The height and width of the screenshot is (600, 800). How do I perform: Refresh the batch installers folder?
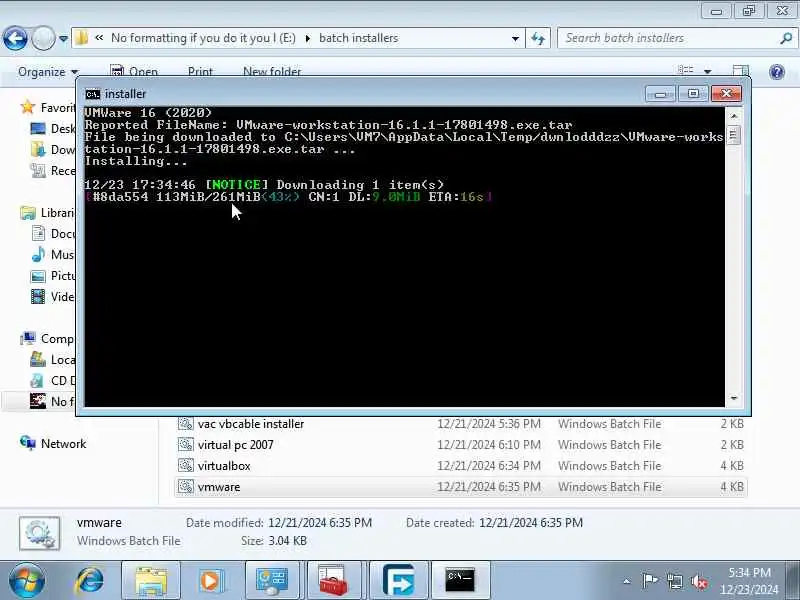click(x=538, y=38)
